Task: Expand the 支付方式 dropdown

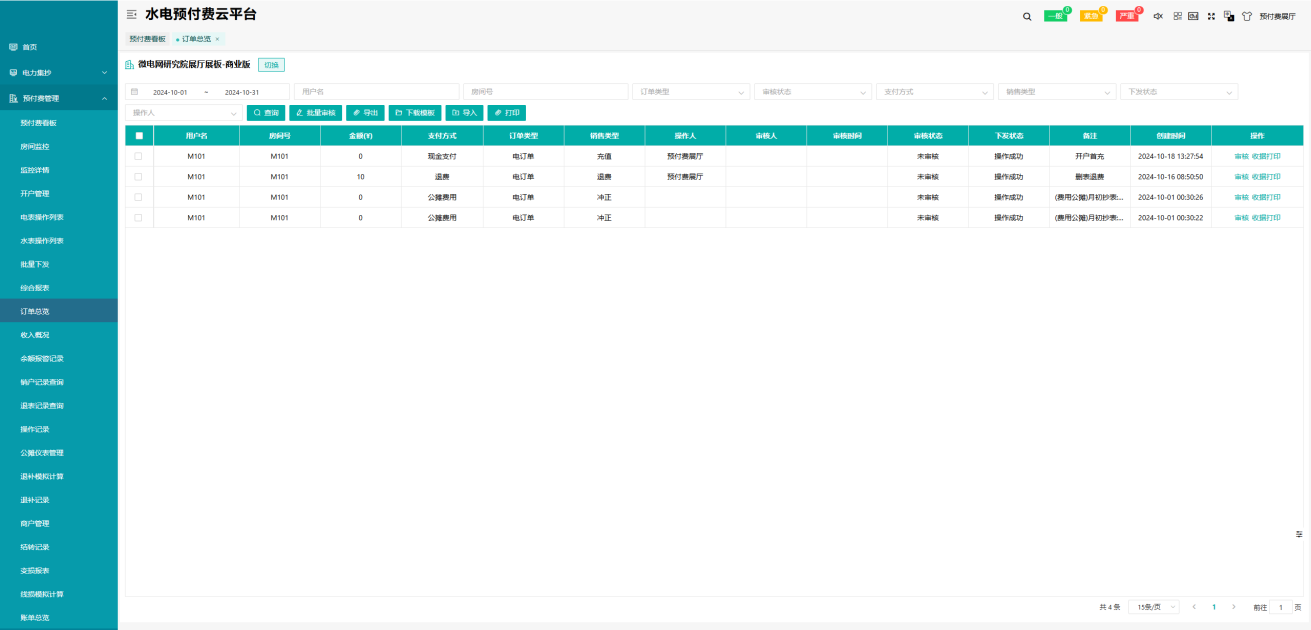Action: point(934,92)
